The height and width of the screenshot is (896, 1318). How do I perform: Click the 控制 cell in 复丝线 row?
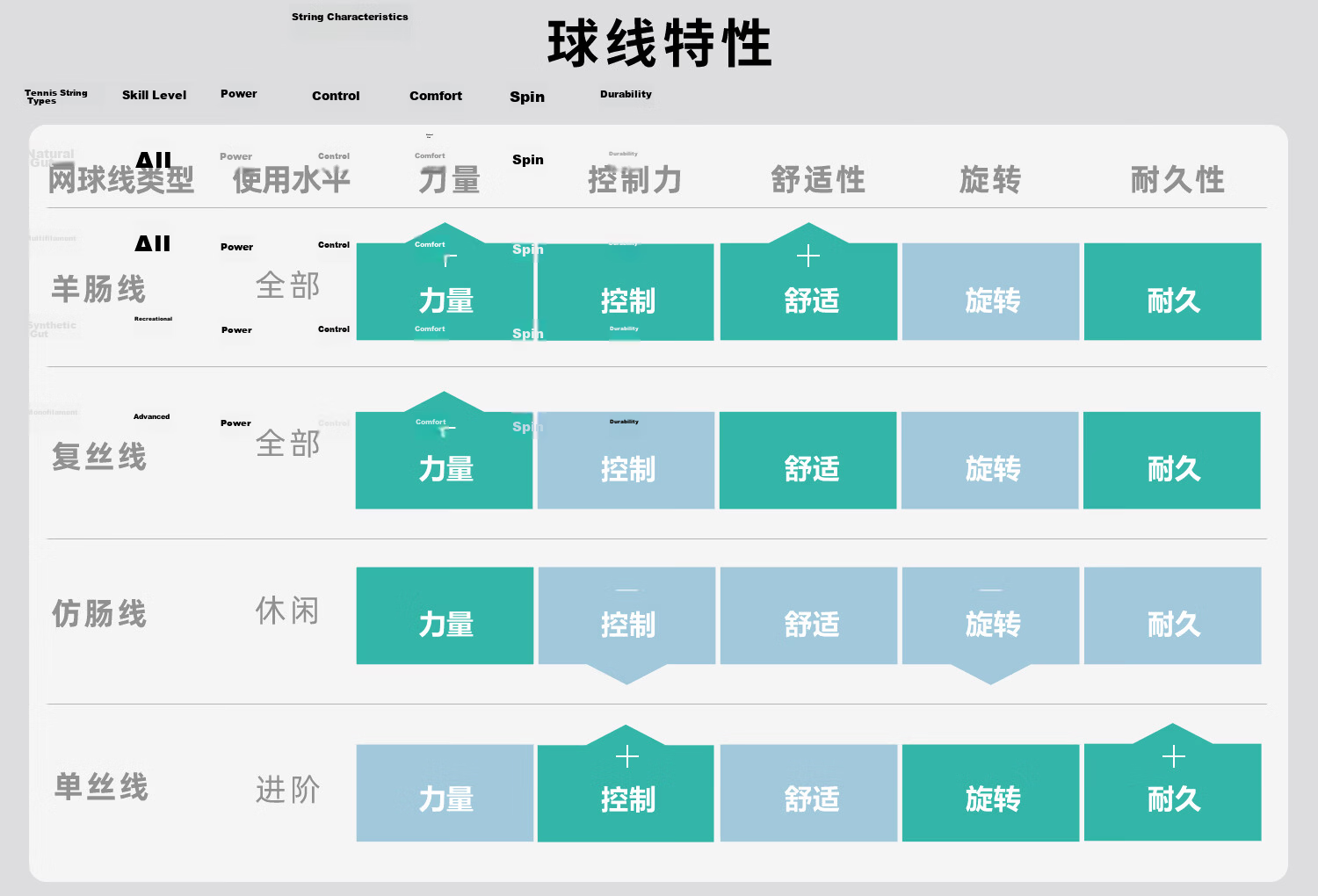626,460
